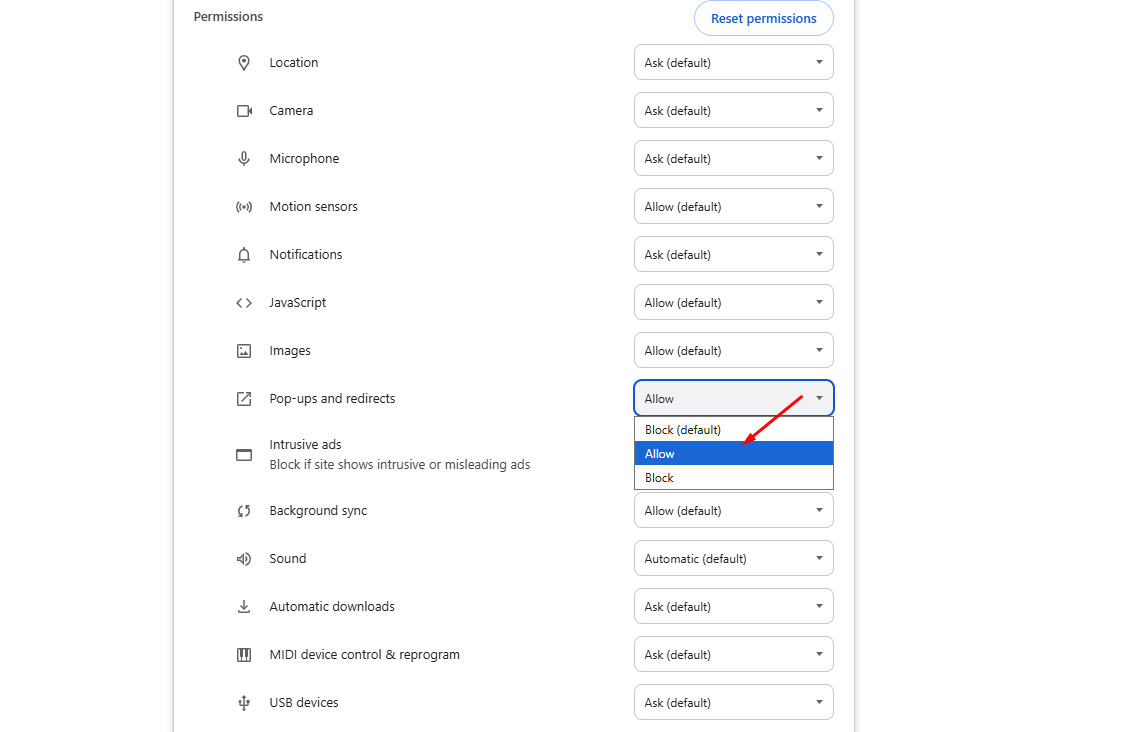1139x732 pixels.
Task: Click the Background sync icon
Action: 243,510
